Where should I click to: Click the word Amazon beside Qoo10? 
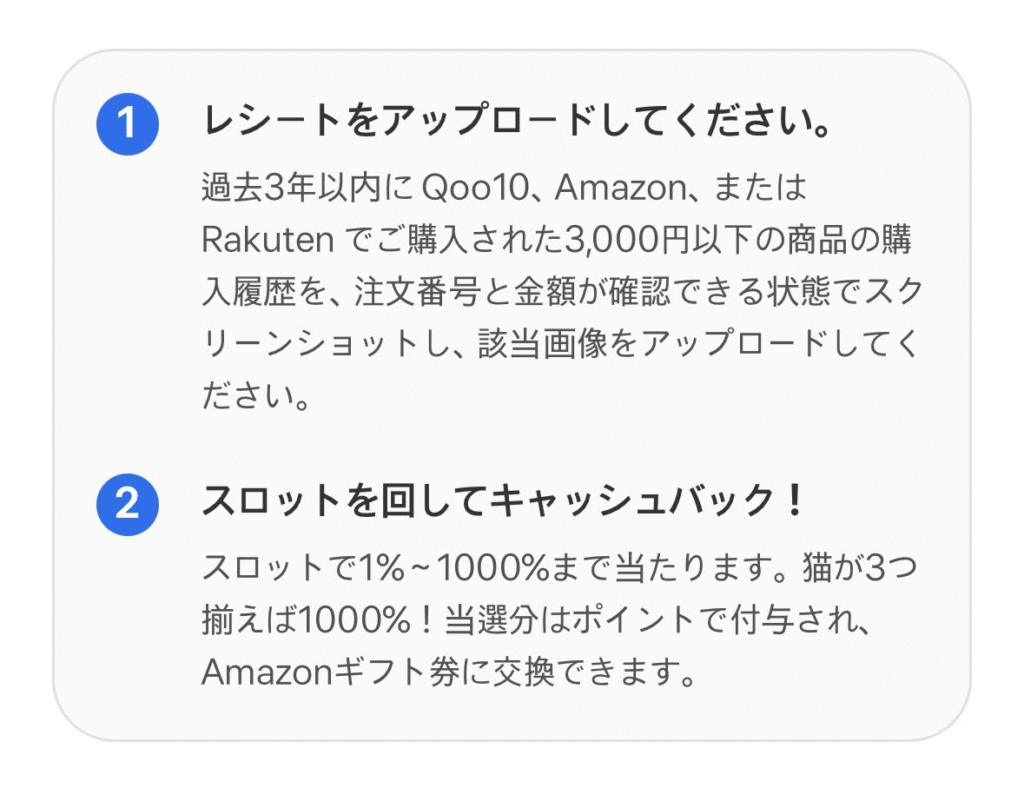click(x=620, y=187)
